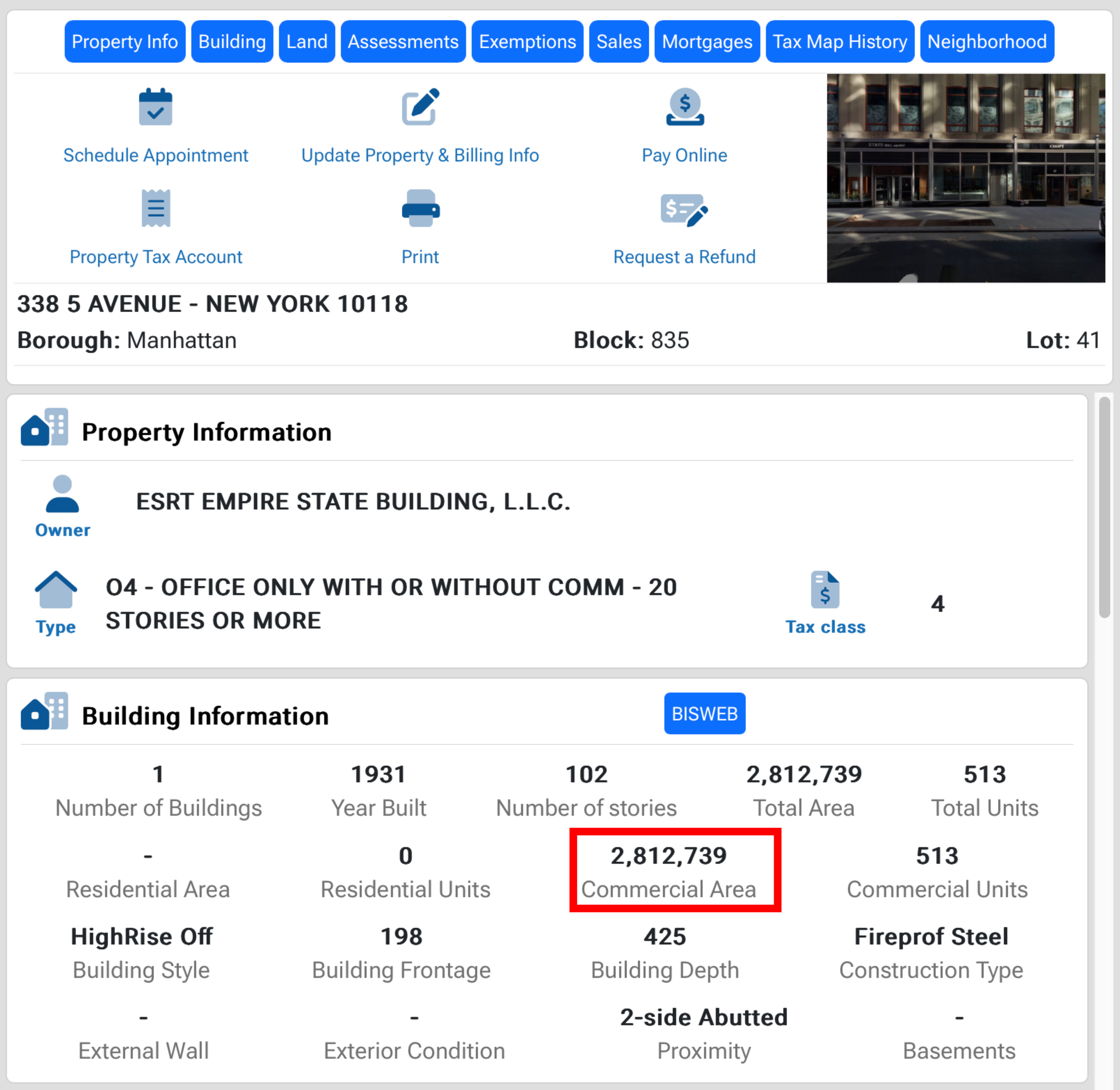Open the Schedule Appointment link
Screen dimensions: 1120x1090
click(155, 155)
